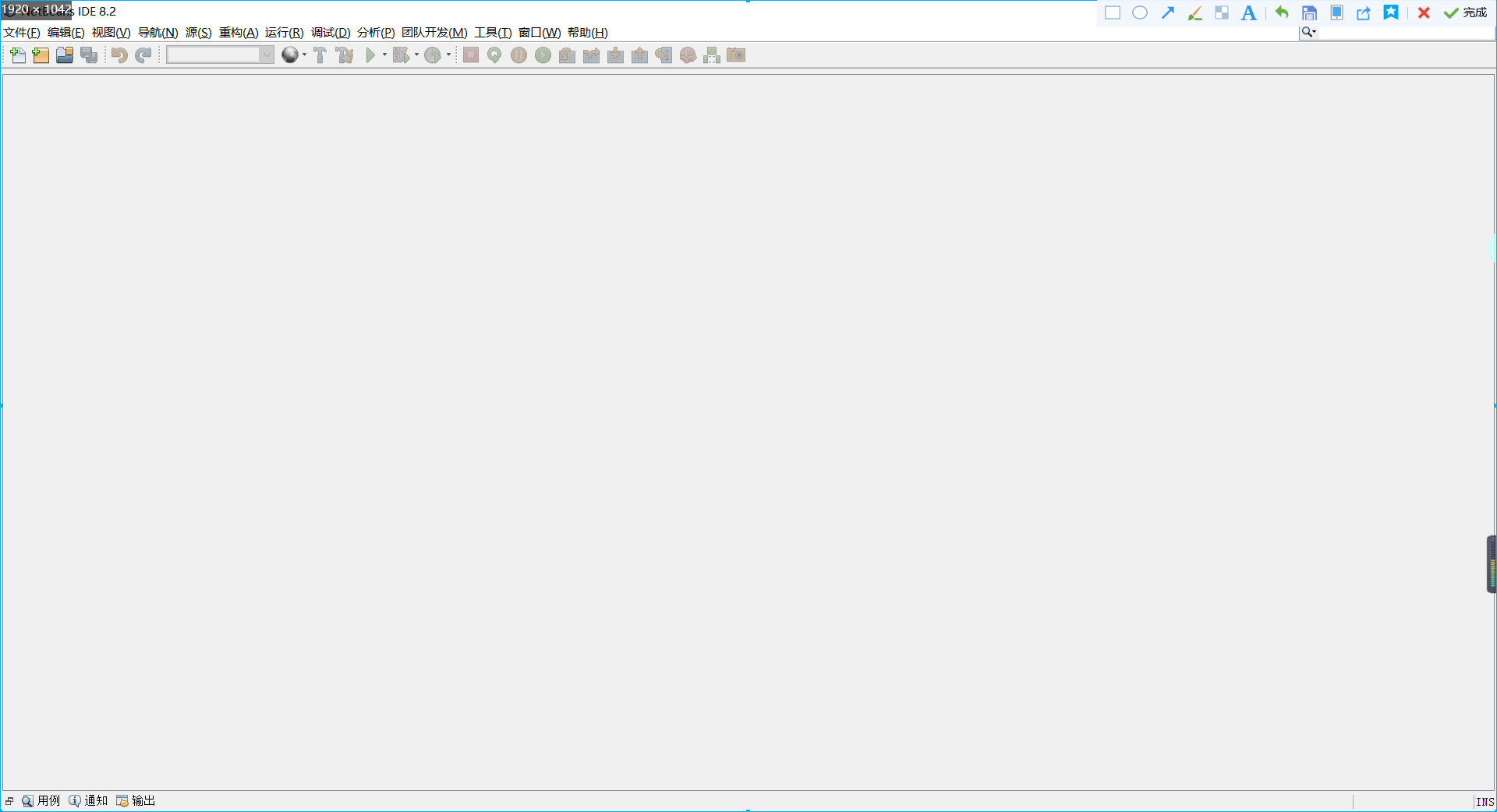Click the 完成 button
Viewport: 1497px width, 812px height.
pyautogui.click(x=1466, y=12)
